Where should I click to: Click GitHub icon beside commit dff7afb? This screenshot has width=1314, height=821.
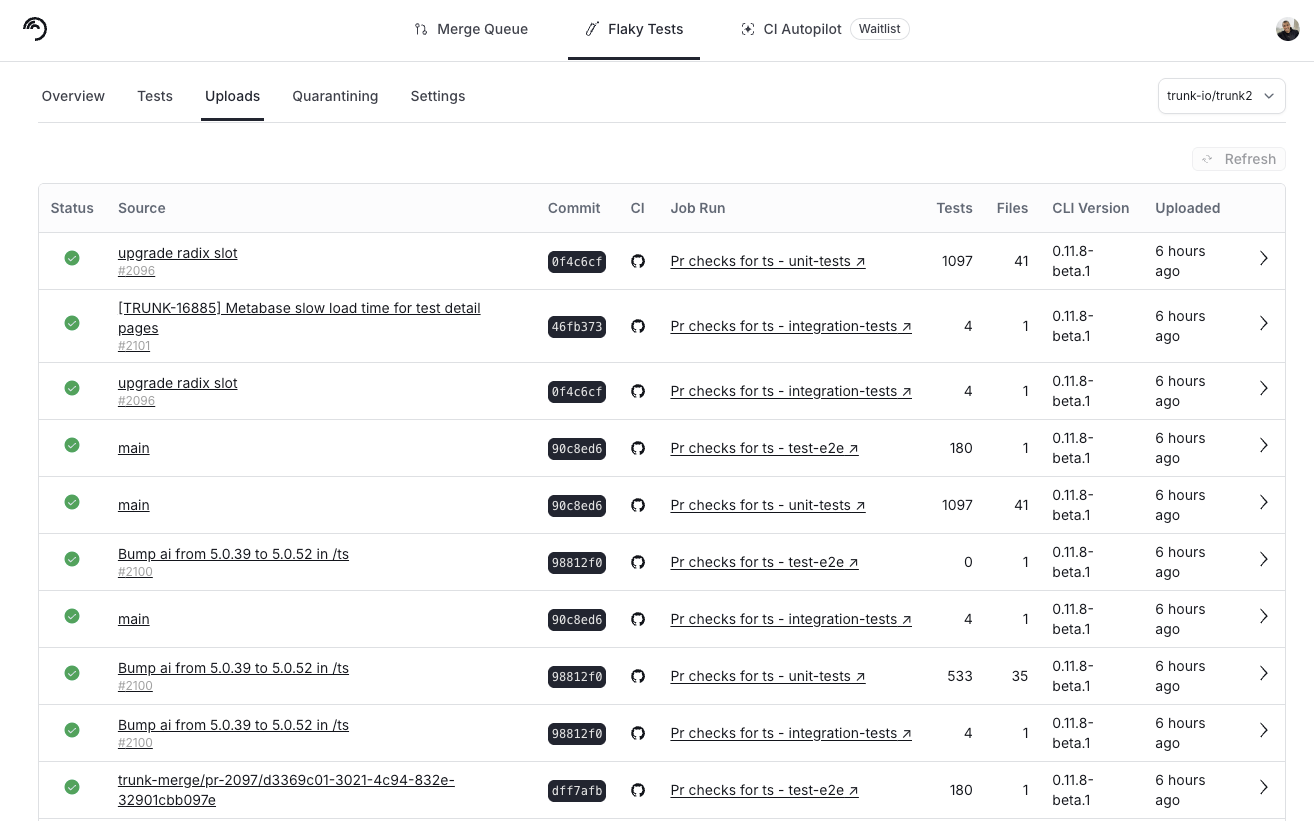(x=638, y=791)
